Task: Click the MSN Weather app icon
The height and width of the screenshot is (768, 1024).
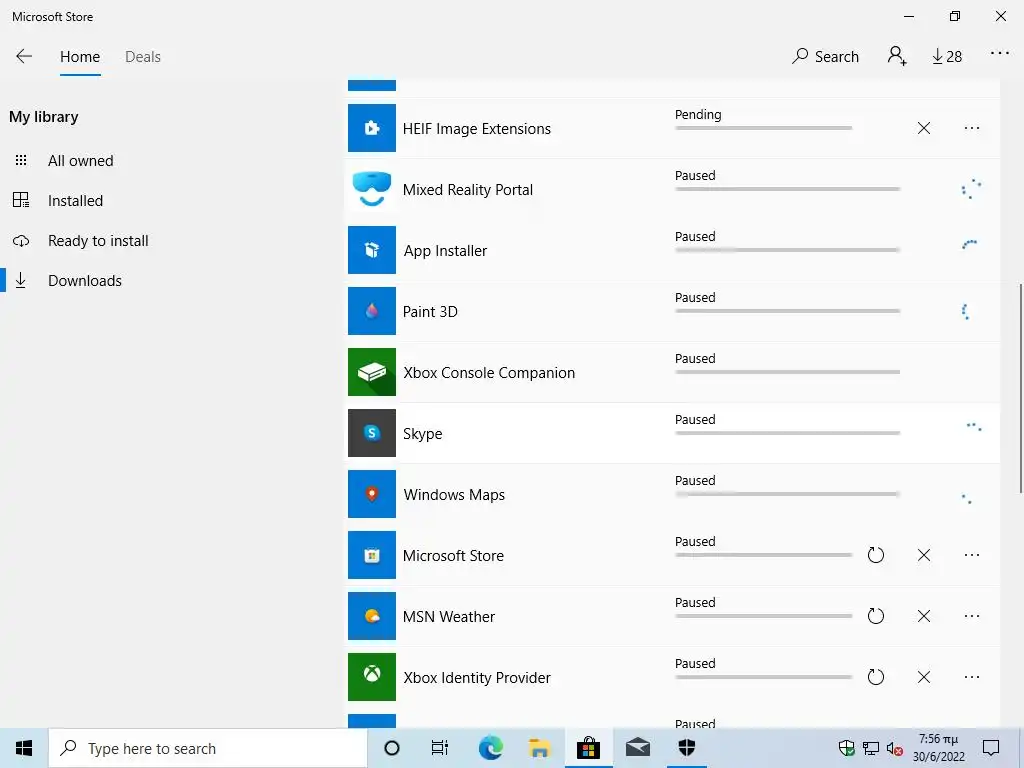Action: pos(372,616)
